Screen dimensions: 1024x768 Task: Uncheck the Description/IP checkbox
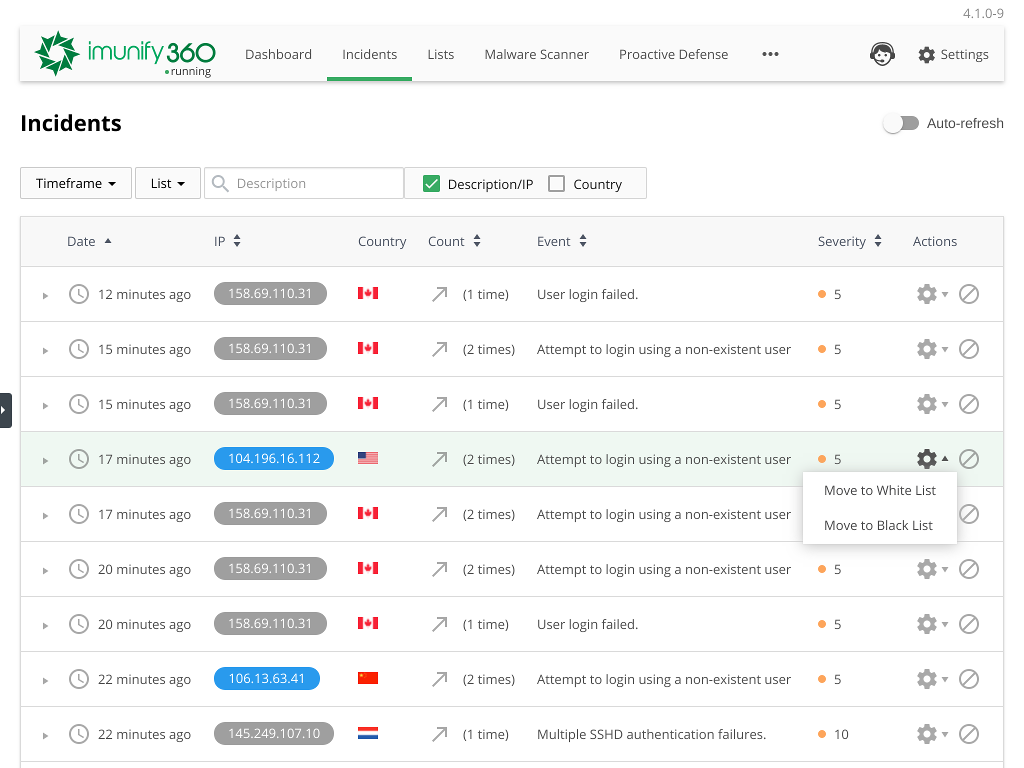[431, 183]
